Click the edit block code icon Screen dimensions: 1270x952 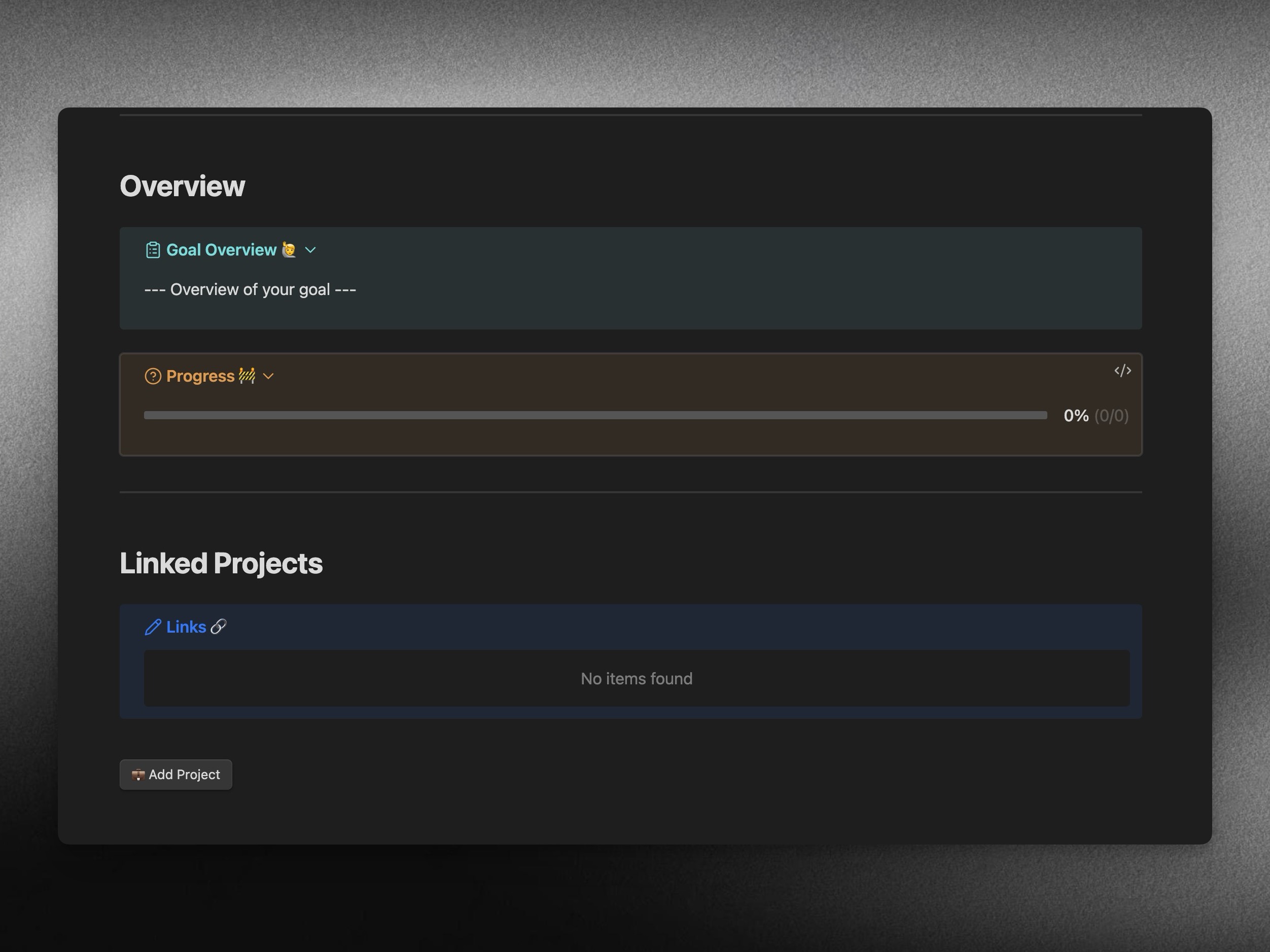pyautogui.click(x=1122, y=371)
